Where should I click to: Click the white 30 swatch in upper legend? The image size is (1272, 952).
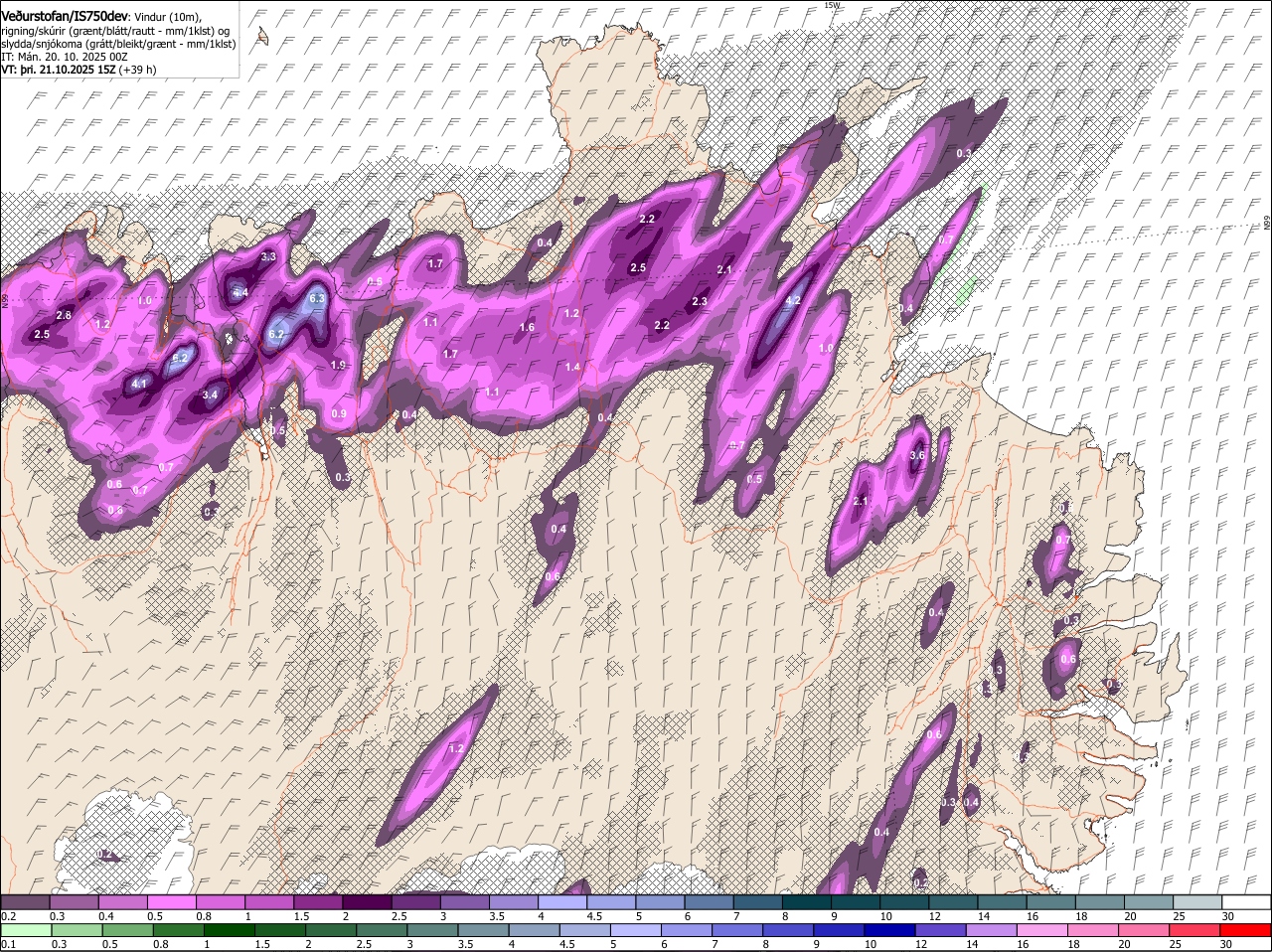tap(1247, 901)
